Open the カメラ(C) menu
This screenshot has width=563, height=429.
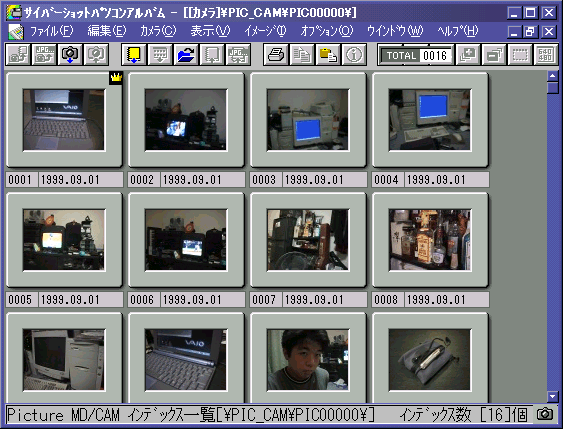[x=158, y=31]
